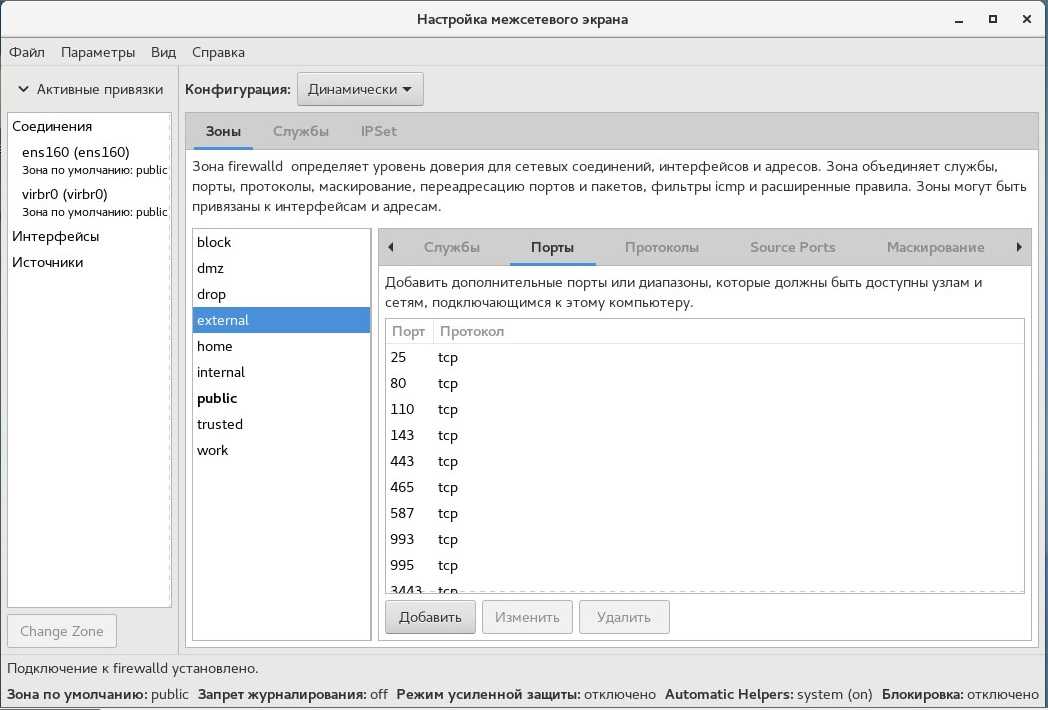Viewport: 1048px width, 710px height.
Task: Open the Справка menu
Action: coord(218,52)
